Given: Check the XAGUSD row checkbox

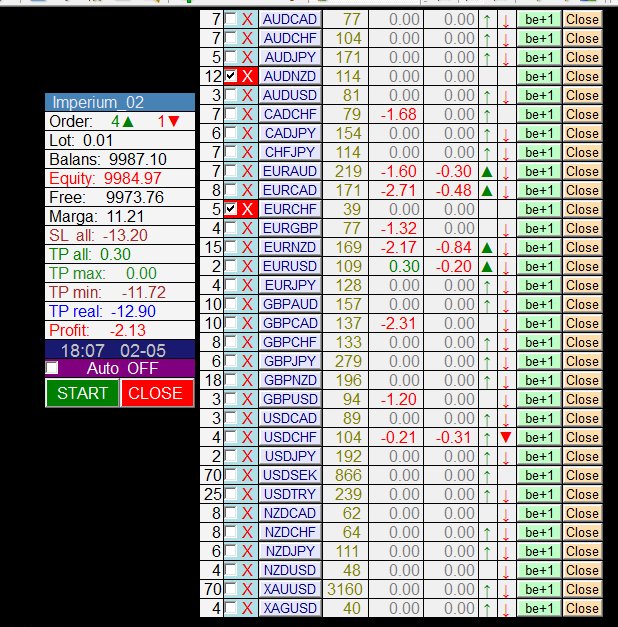Looking at the screenshot, I should (x=231, y=607).
